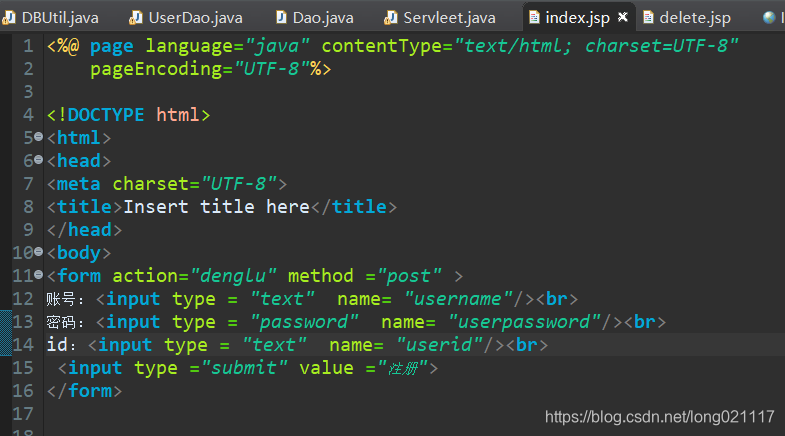The image size is (785, 436).
Task: Close the index.jsp tab
Action: tap(623, 18)
